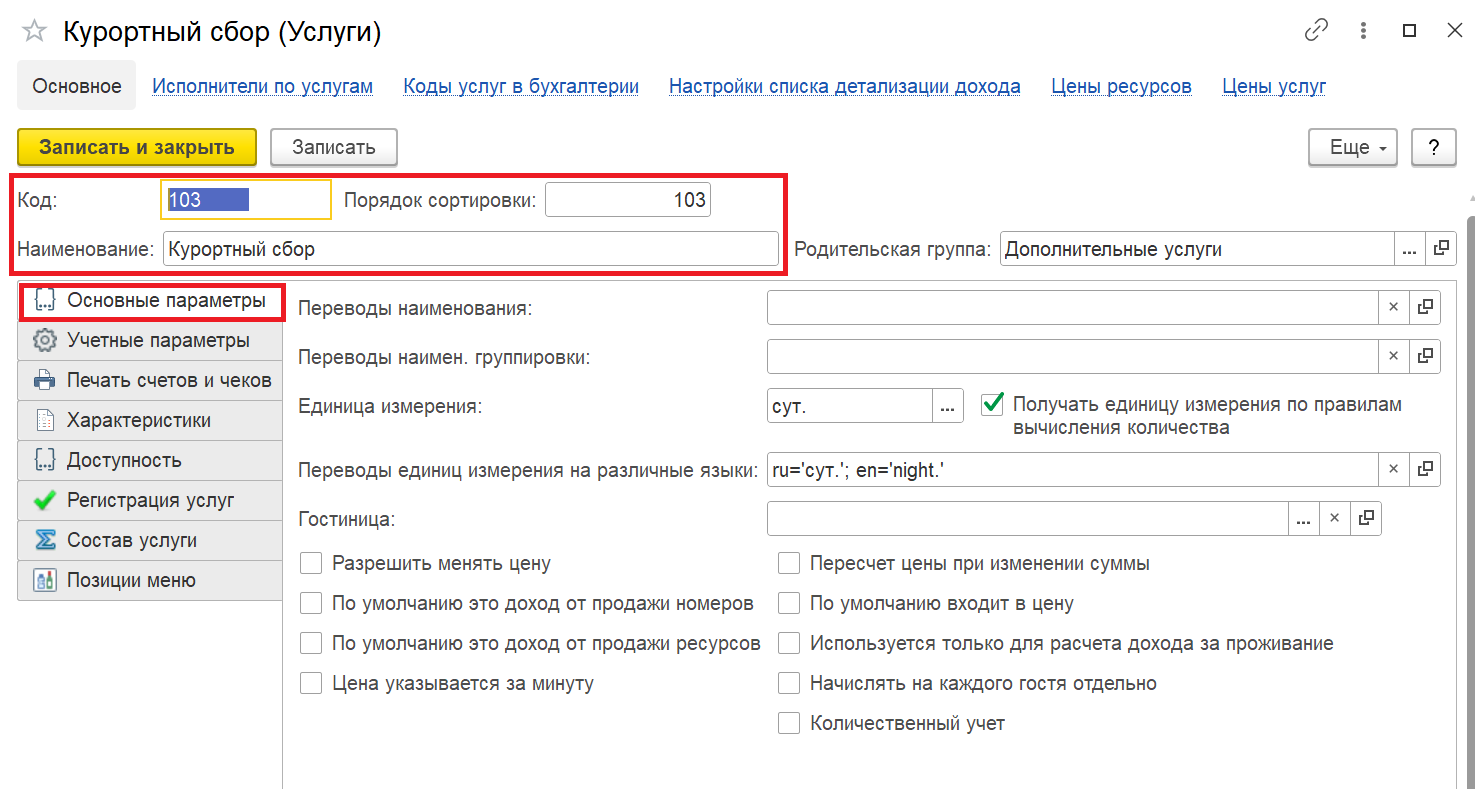The image size is (1475, 789).
Task: Choose Единица измерения via ellipsis button
Action: tap(948, 406)
